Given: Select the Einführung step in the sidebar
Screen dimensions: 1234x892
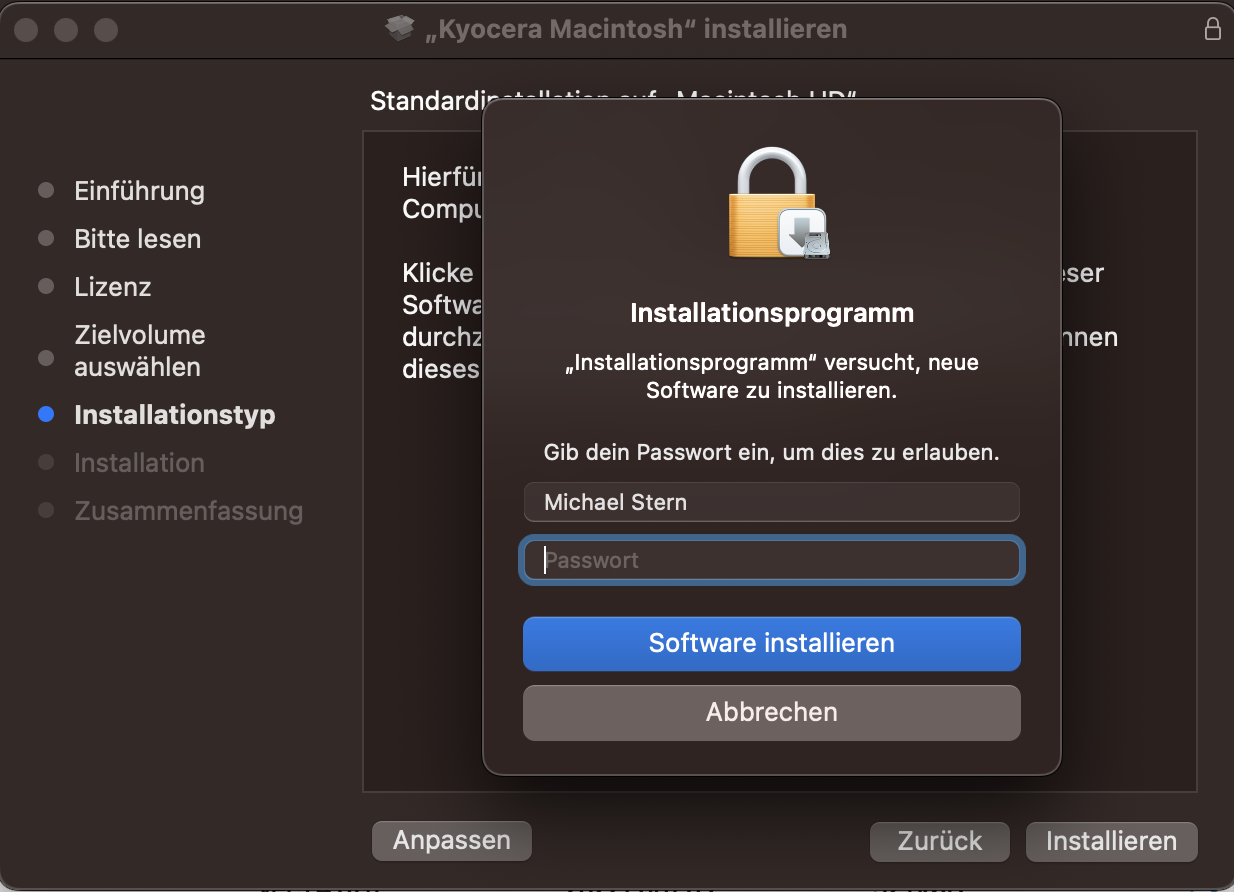Looking at the screenshot, I should 139,191.
